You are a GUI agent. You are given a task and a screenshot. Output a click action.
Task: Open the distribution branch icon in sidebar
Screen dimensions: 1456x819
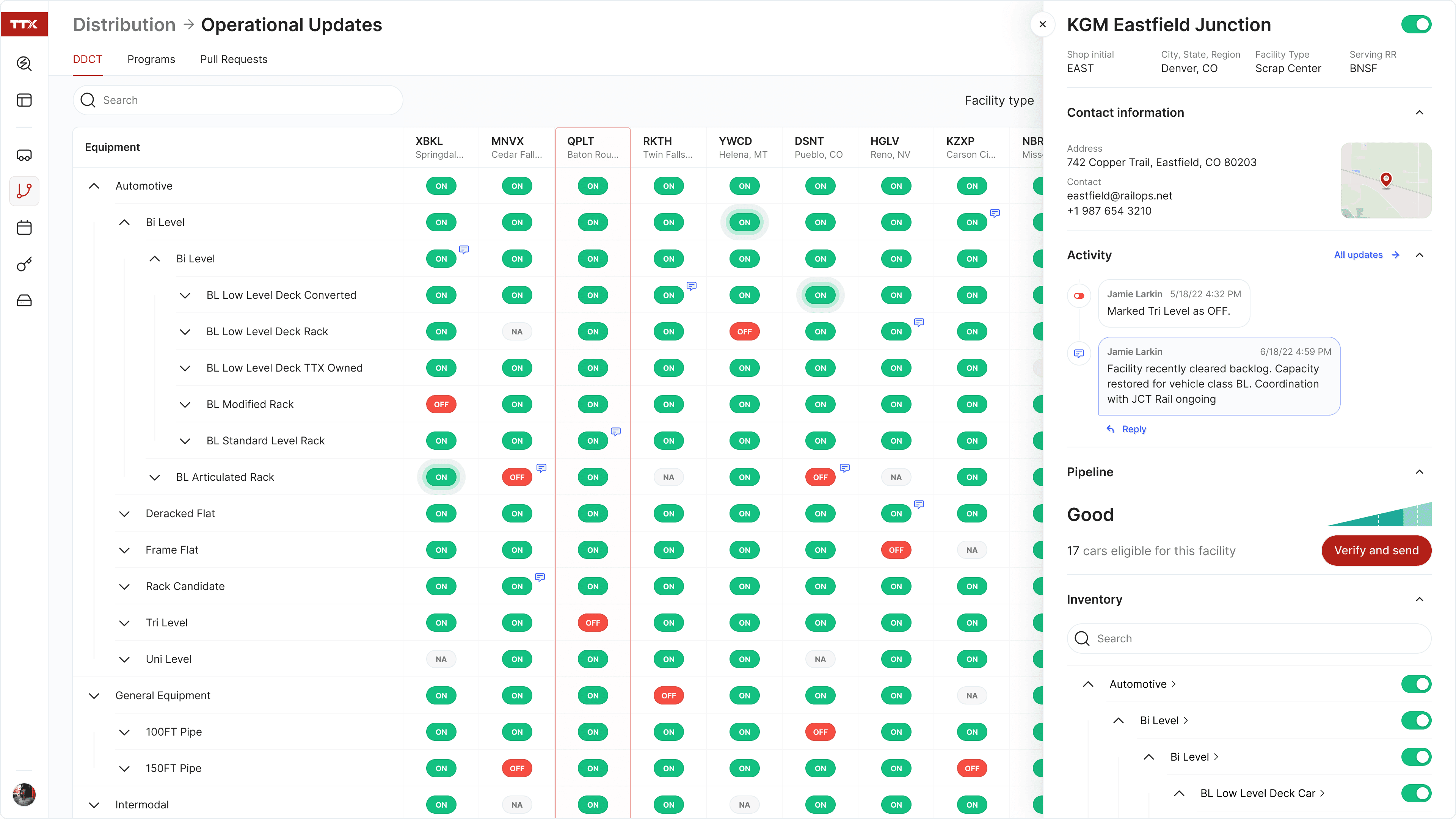pyautogui.click(x=24, y=191)
